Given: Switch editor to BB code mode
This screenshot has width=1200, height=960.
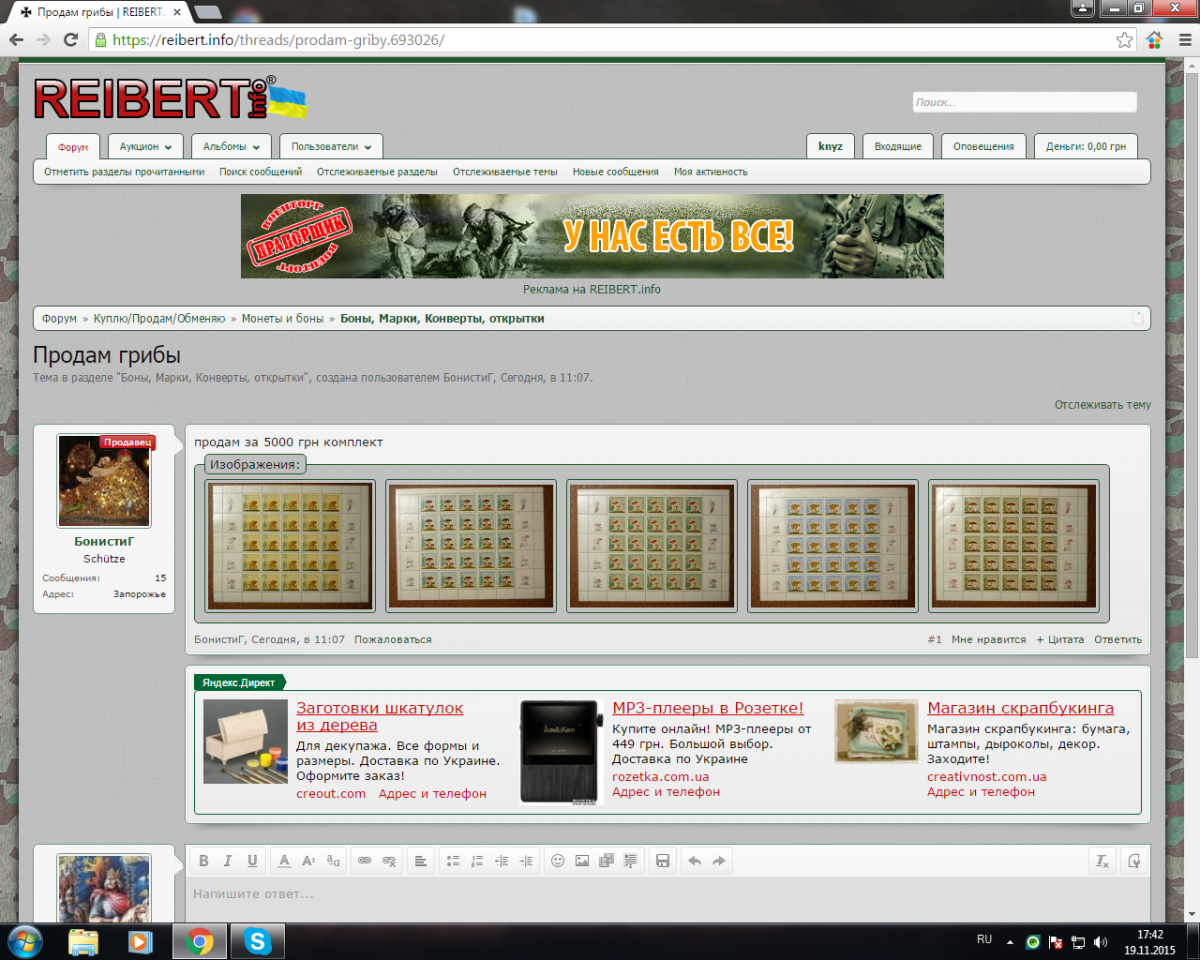Looking at the screenshot, I should pos(1134,861).
